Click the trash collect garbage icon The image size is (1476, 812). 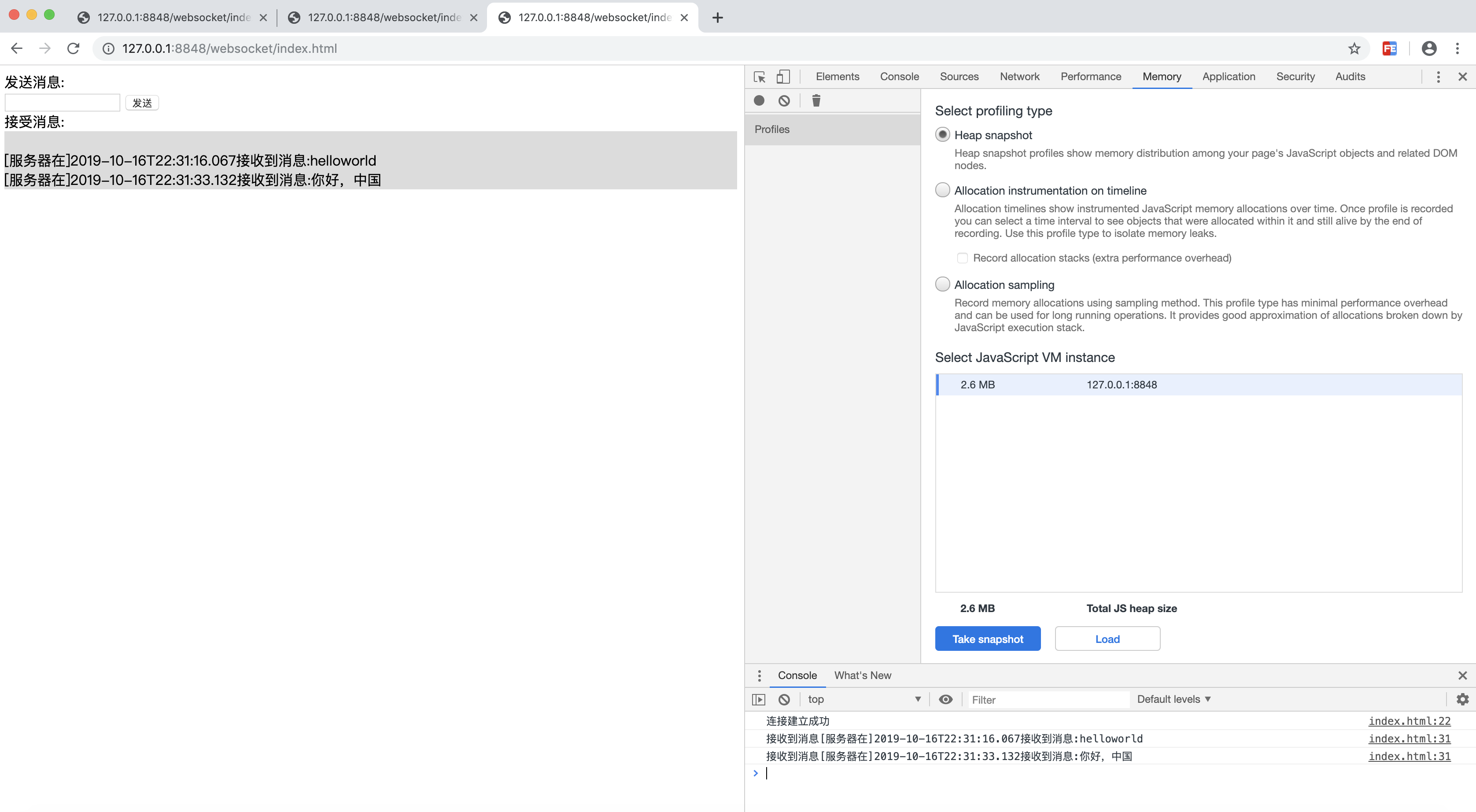pyautogui.click(x=816, y=101)
